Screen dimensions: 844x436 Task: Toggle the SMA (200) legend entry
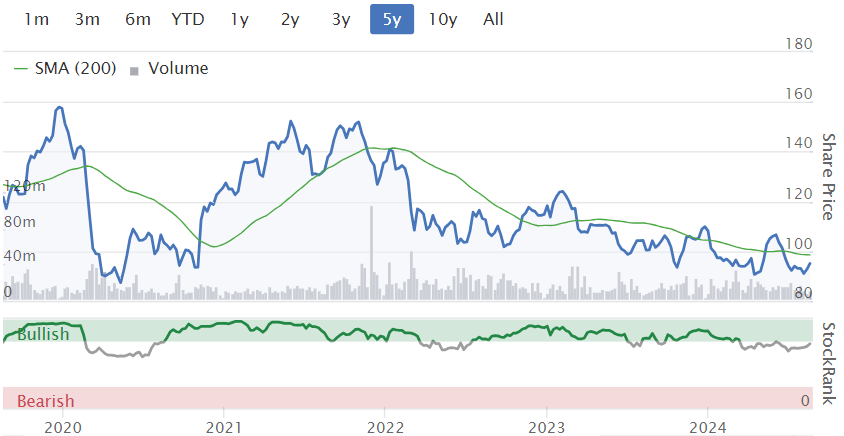point(65,68)
